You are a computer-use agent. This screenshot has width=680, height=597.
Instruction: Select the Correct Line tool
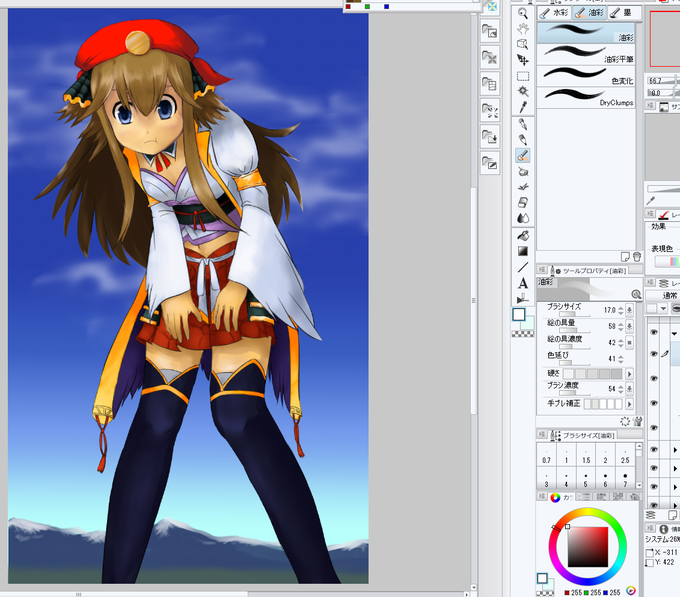523,299
